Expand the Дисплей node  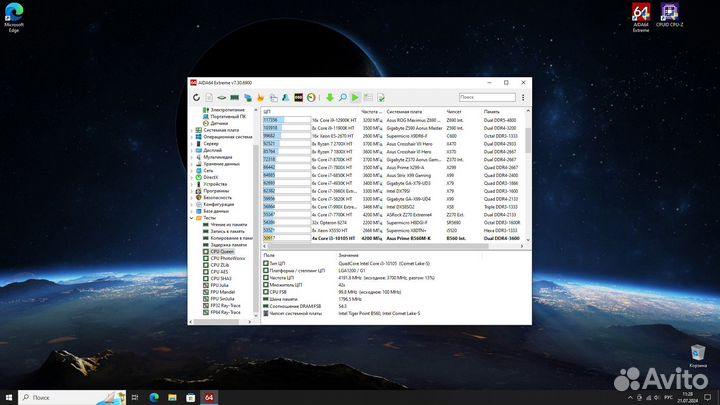point(191,151)
